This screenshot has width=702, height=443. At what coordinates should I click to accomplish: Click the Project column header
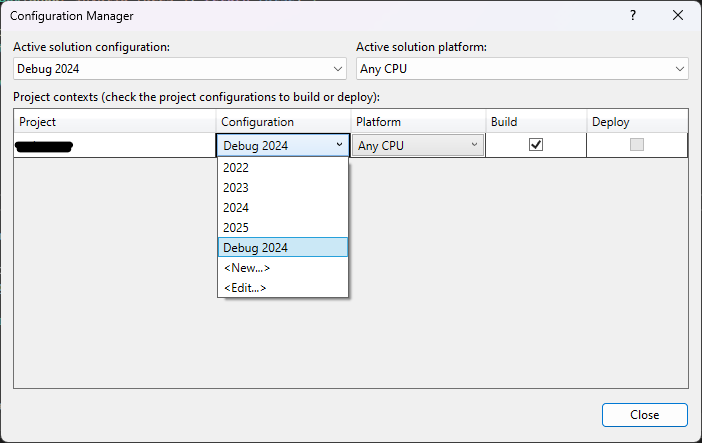(115, 121)
